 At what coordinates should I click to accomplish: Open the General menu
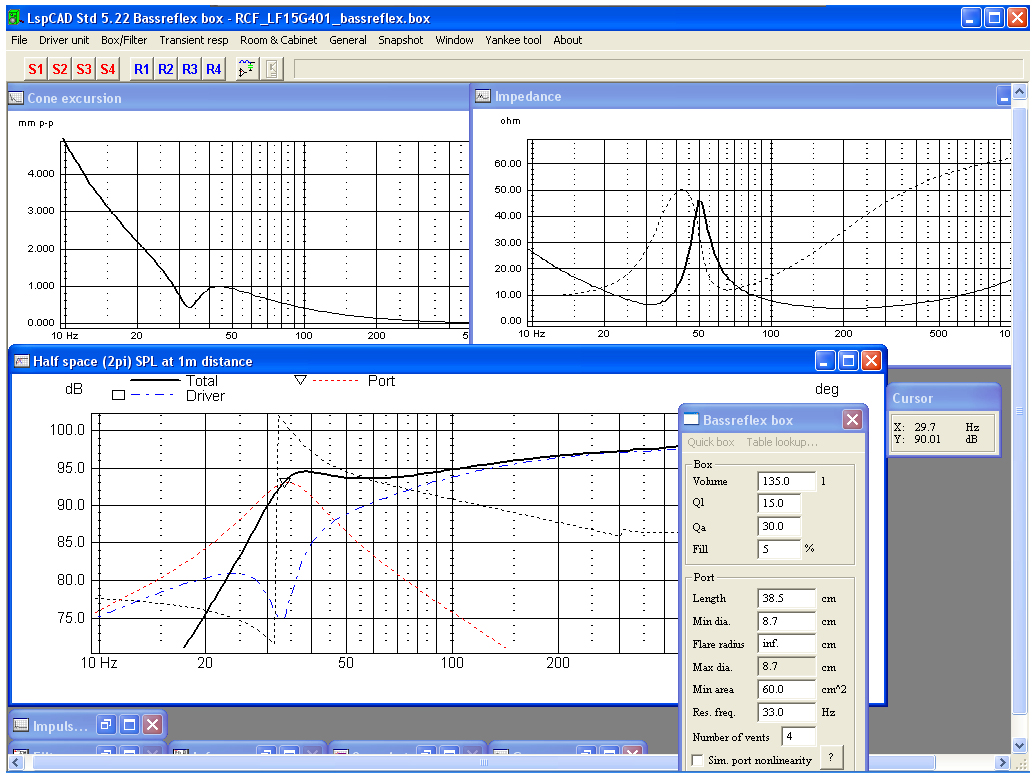348,40
